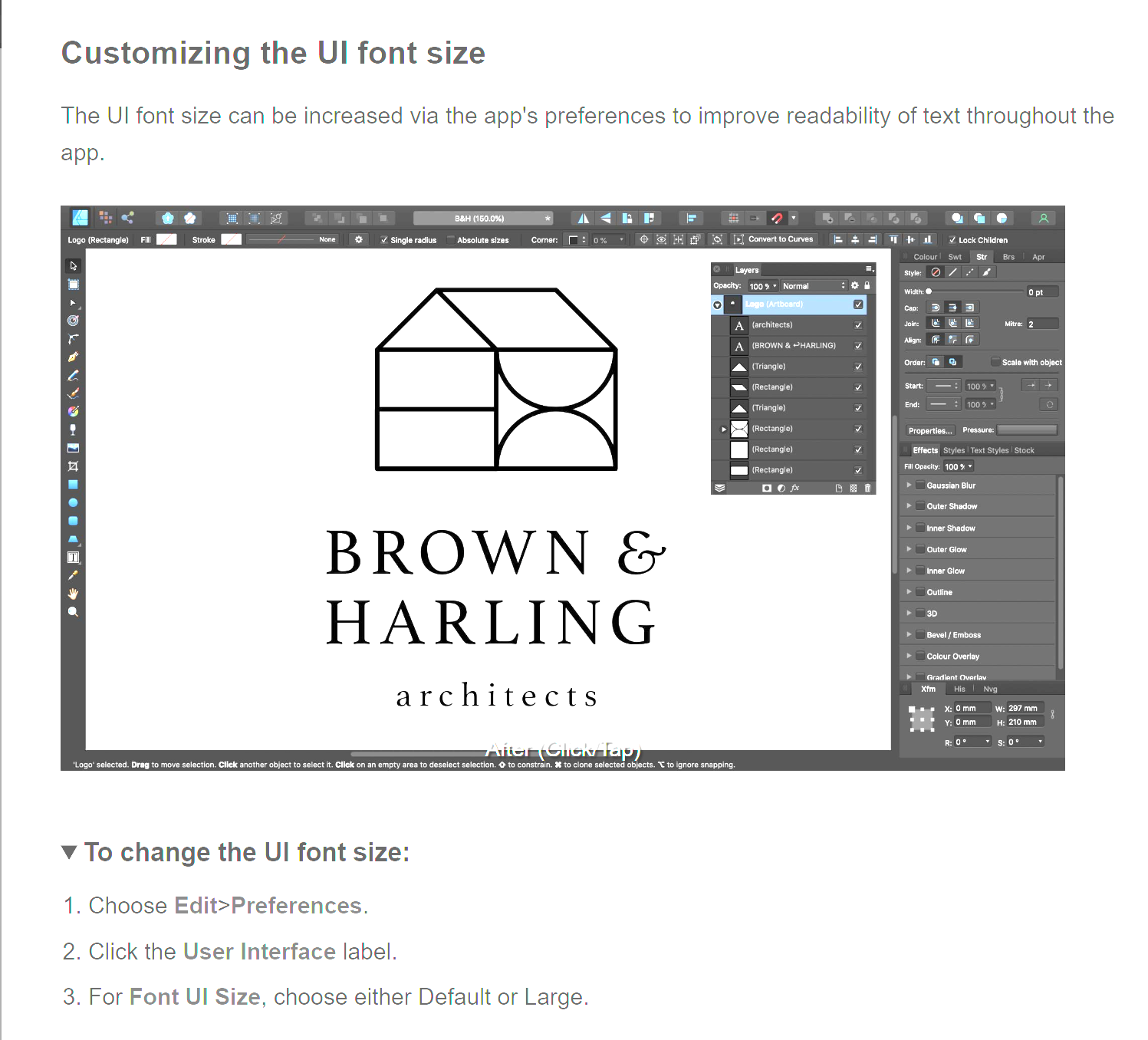This screenshot has width=1148, height=1040.
Task: Hide the (architects) text layer
Action: pos(858,325)
